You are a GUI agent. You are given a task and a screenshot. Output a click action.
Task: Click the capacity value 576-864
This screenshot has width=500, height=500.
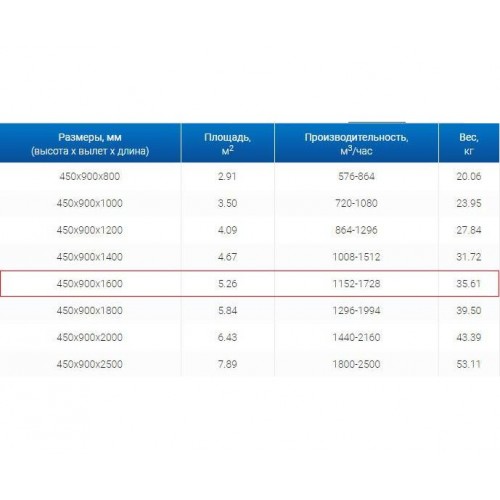point(356,176)
